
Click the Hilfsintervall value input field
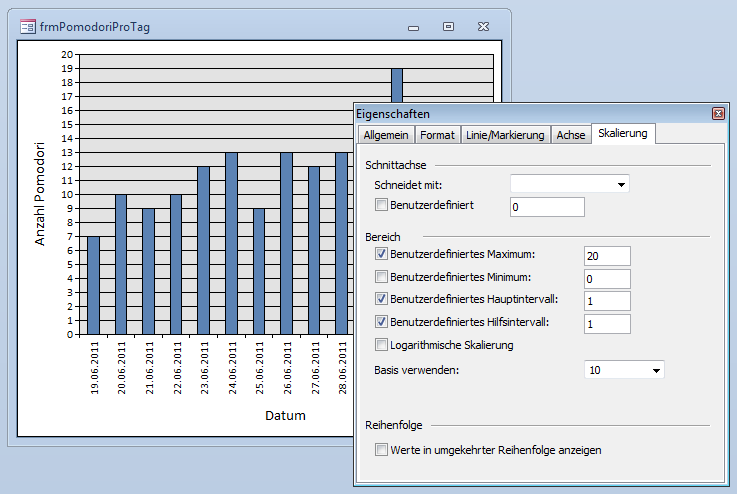(607, 323)
